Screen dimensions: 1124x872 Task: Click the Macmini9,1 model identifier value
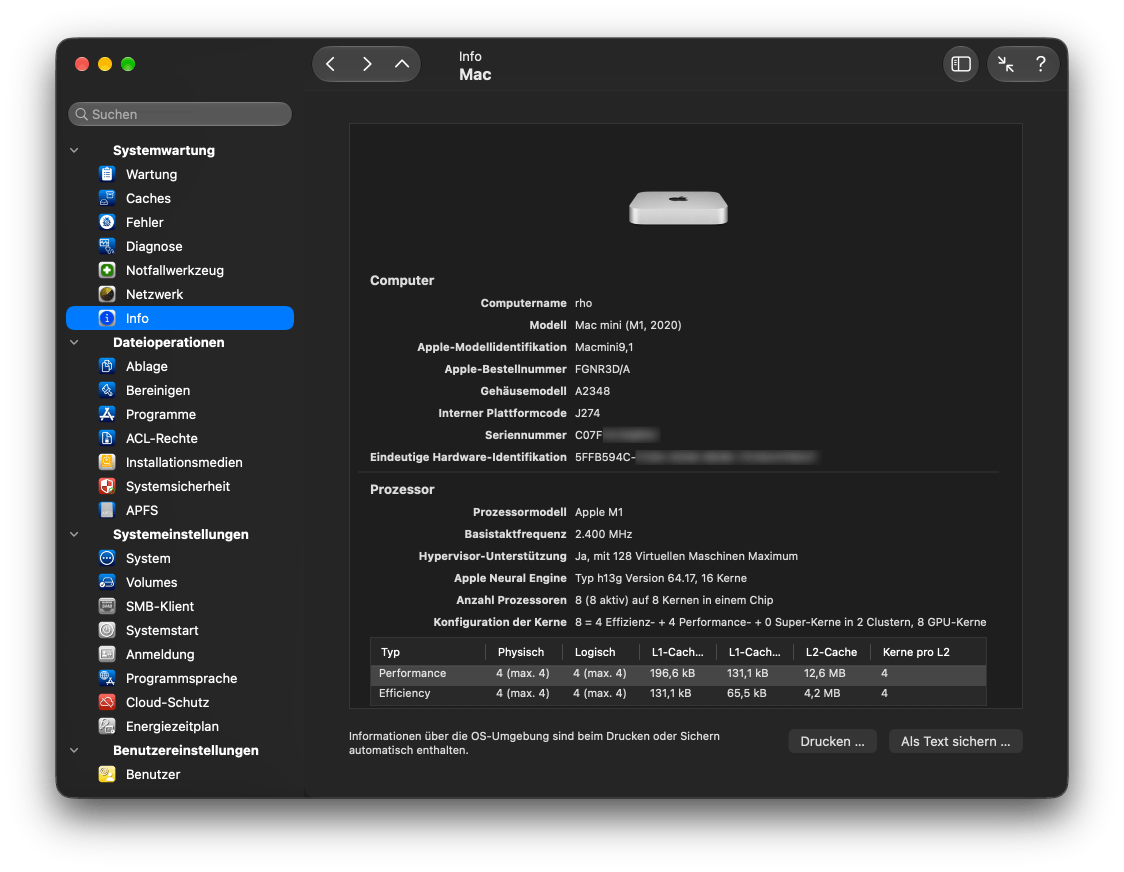click(604, 347)
